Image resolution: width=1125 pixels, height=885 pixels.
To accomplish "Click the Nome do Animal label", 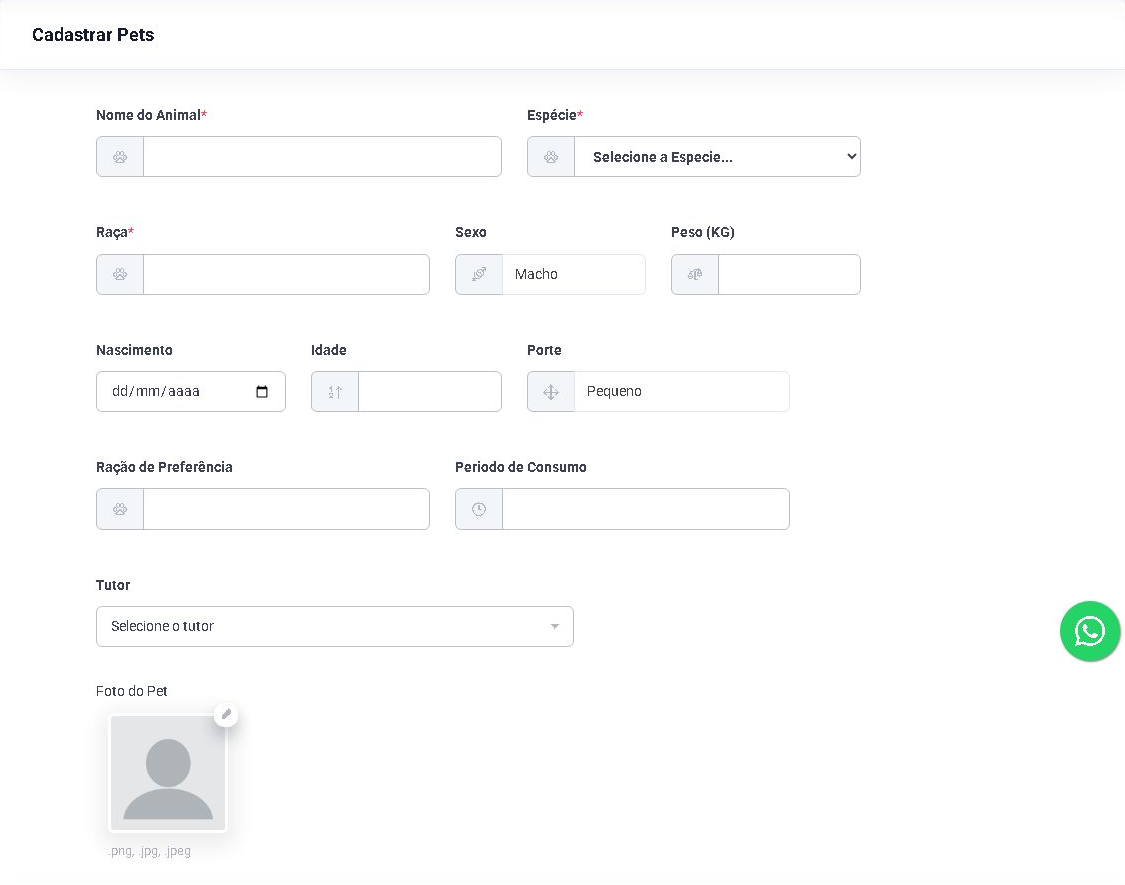I will [x=151, y=115].
